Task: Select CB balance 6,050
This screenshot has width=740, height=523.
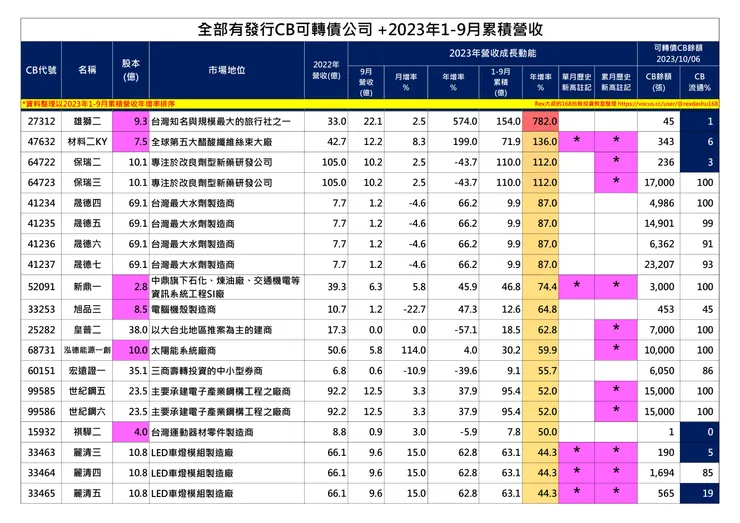Action: point(662,371)
